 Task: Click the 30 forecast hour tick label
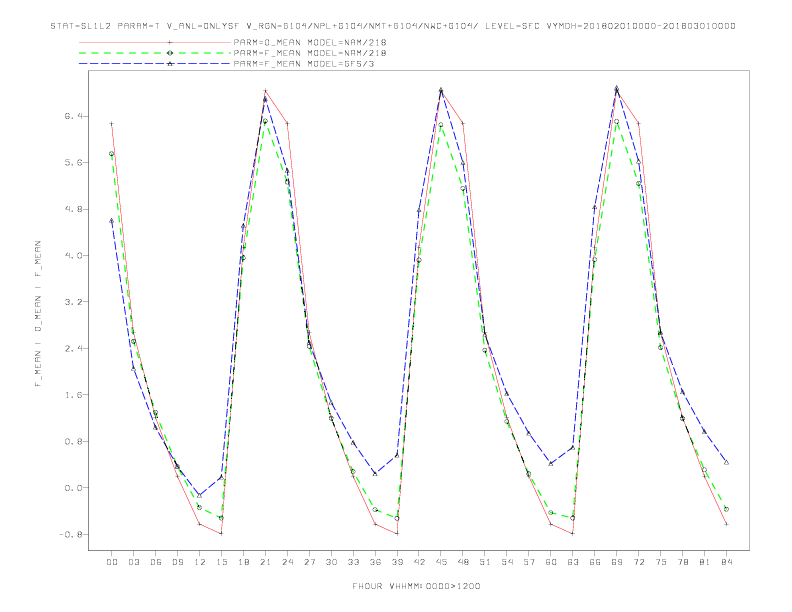[331, 562]
